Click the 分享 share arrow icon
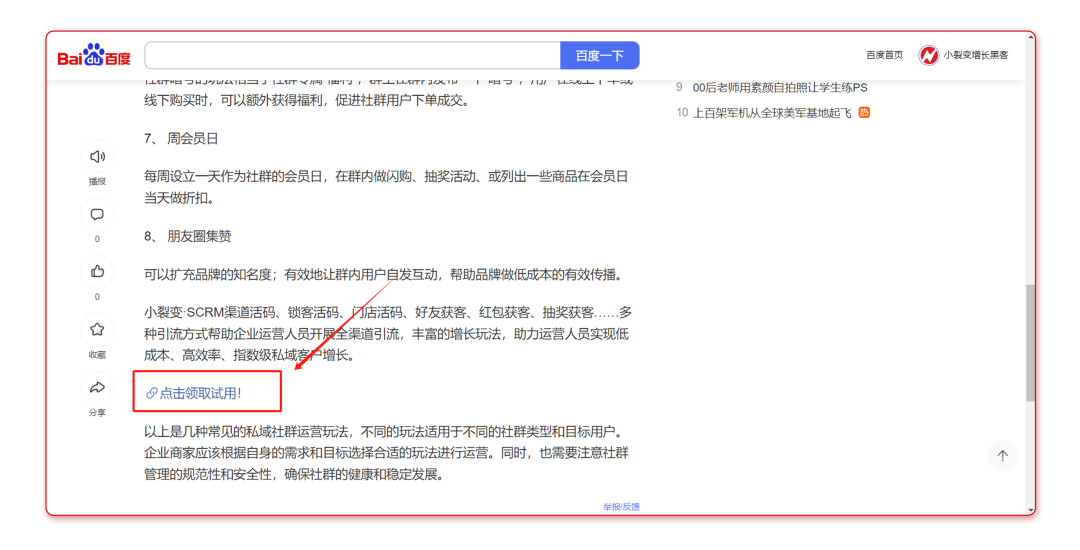 [x=97, y=387]
